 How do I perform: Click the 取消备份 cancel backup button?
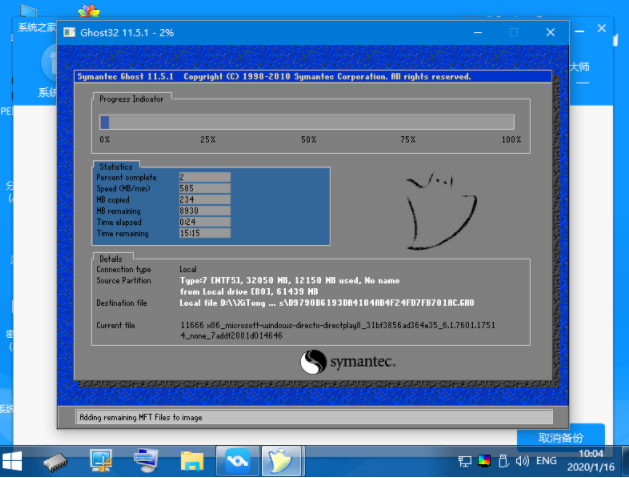[x=573, y=437]
